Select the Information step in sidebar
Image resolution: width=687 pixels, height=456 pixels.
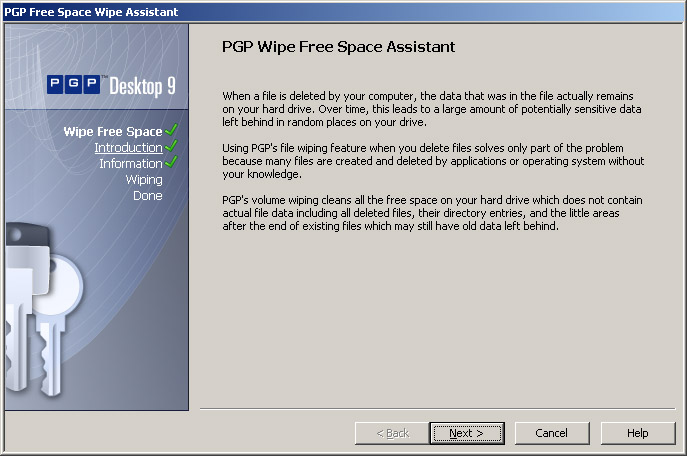coord(131,163)
